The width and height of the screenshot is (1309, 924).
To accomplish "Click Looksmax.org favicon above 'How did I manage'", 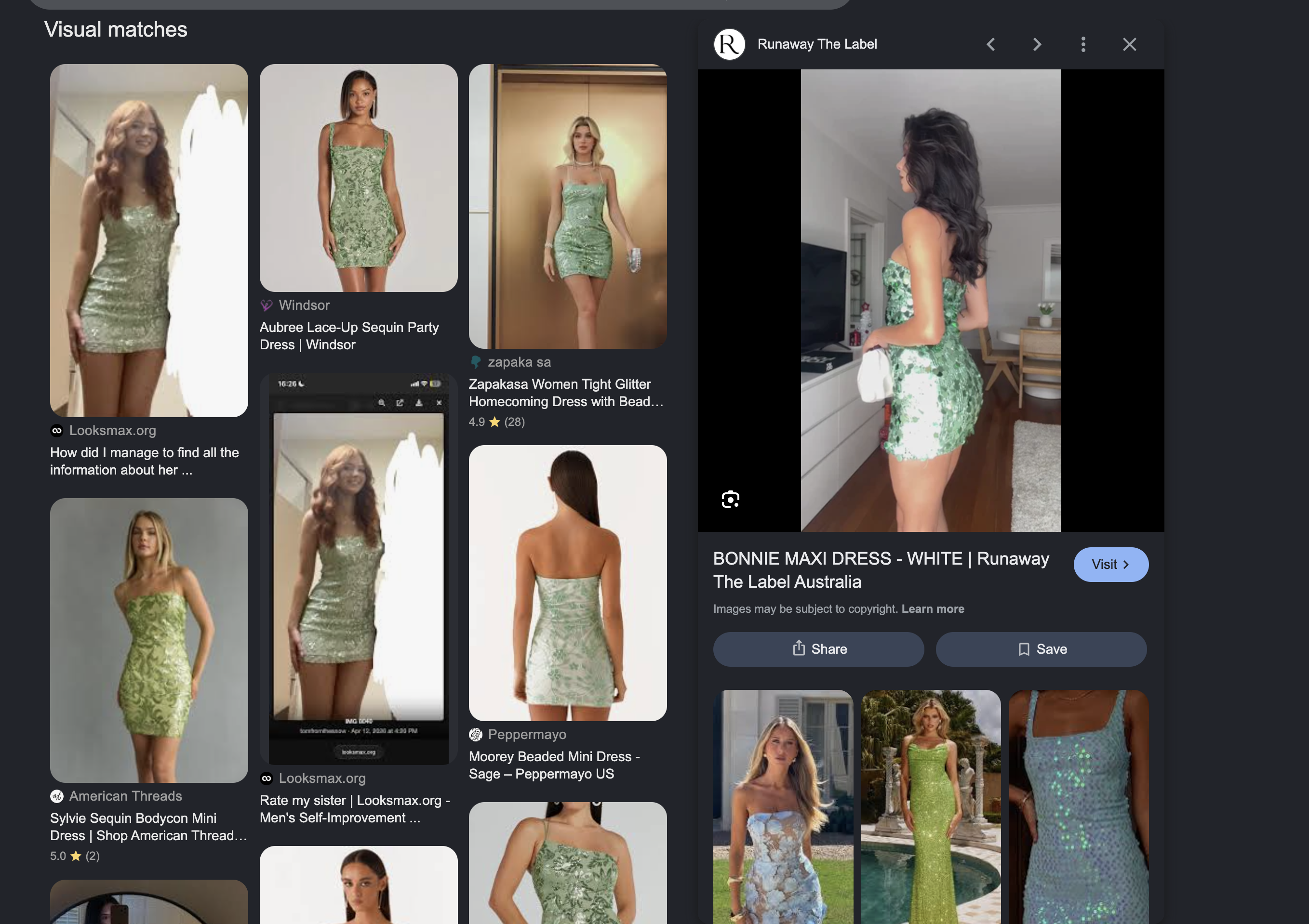I will 56,431.
